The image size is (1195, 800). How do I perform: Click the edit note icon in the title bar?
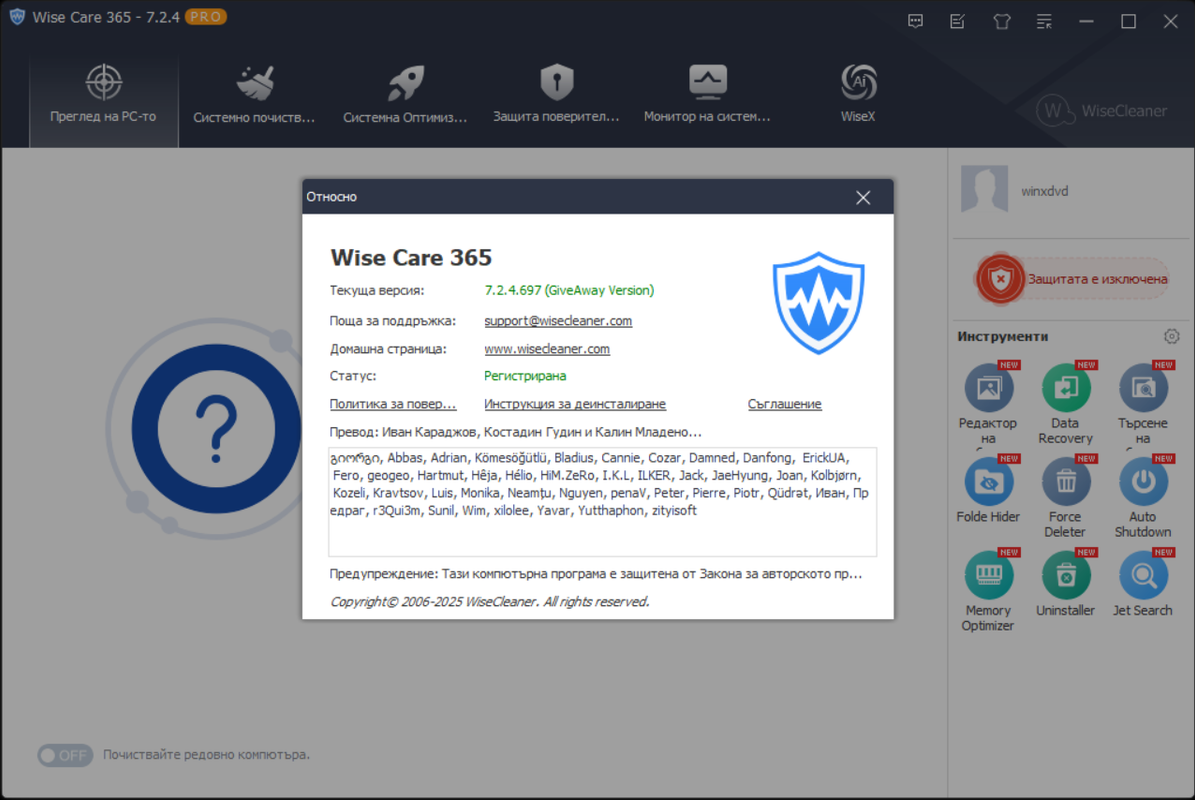958,21
